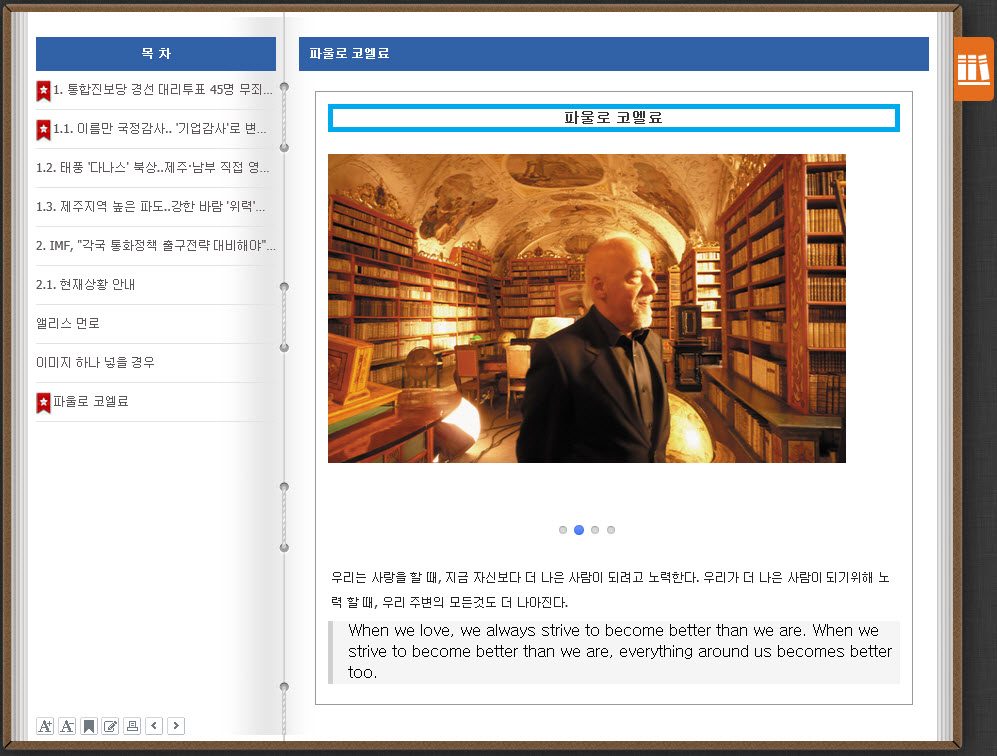Select second active slider dot

point(579,530)
